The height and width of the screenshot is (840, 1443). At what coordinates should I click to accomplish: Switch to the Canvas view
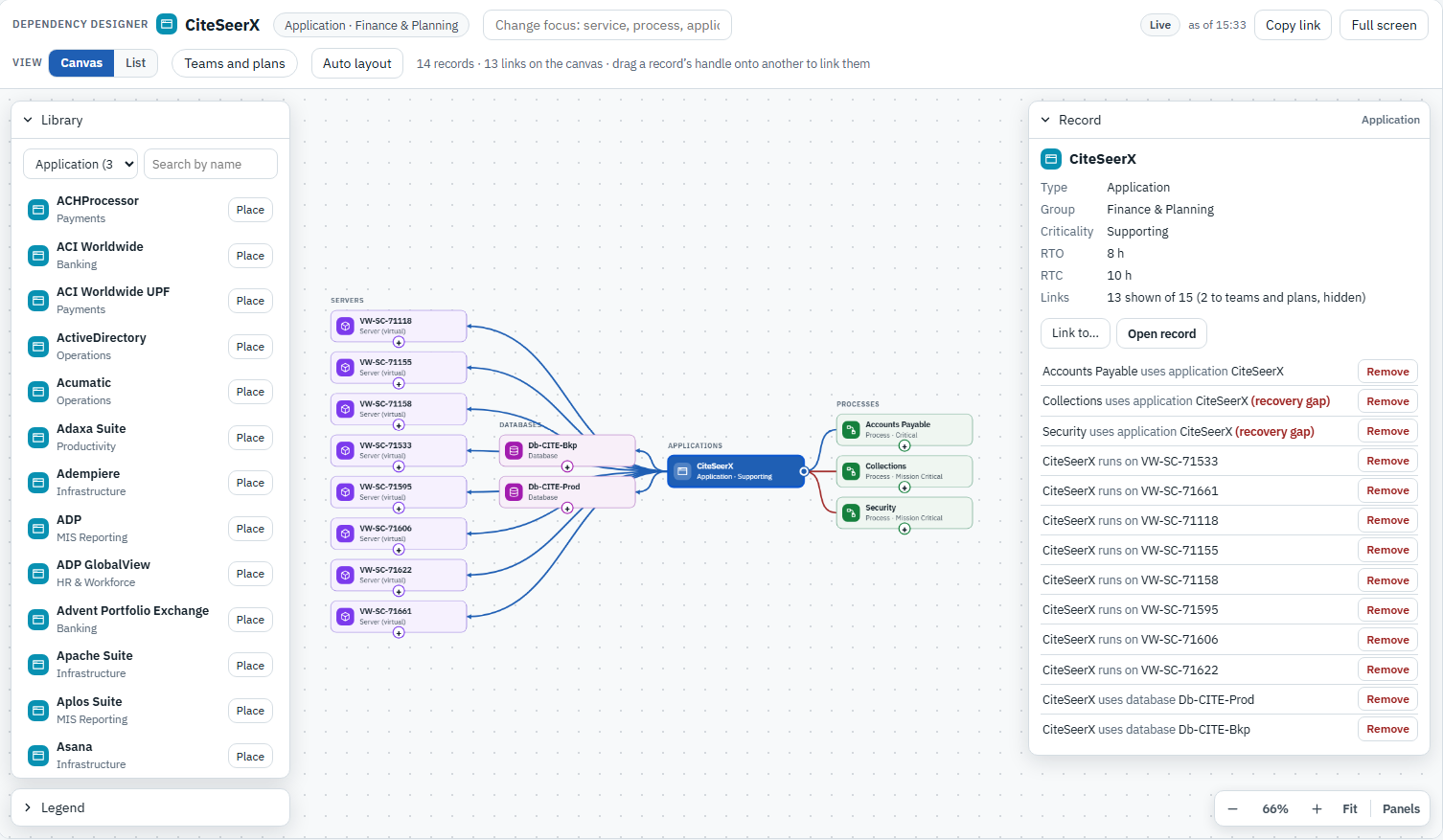[x=81, y=63]
